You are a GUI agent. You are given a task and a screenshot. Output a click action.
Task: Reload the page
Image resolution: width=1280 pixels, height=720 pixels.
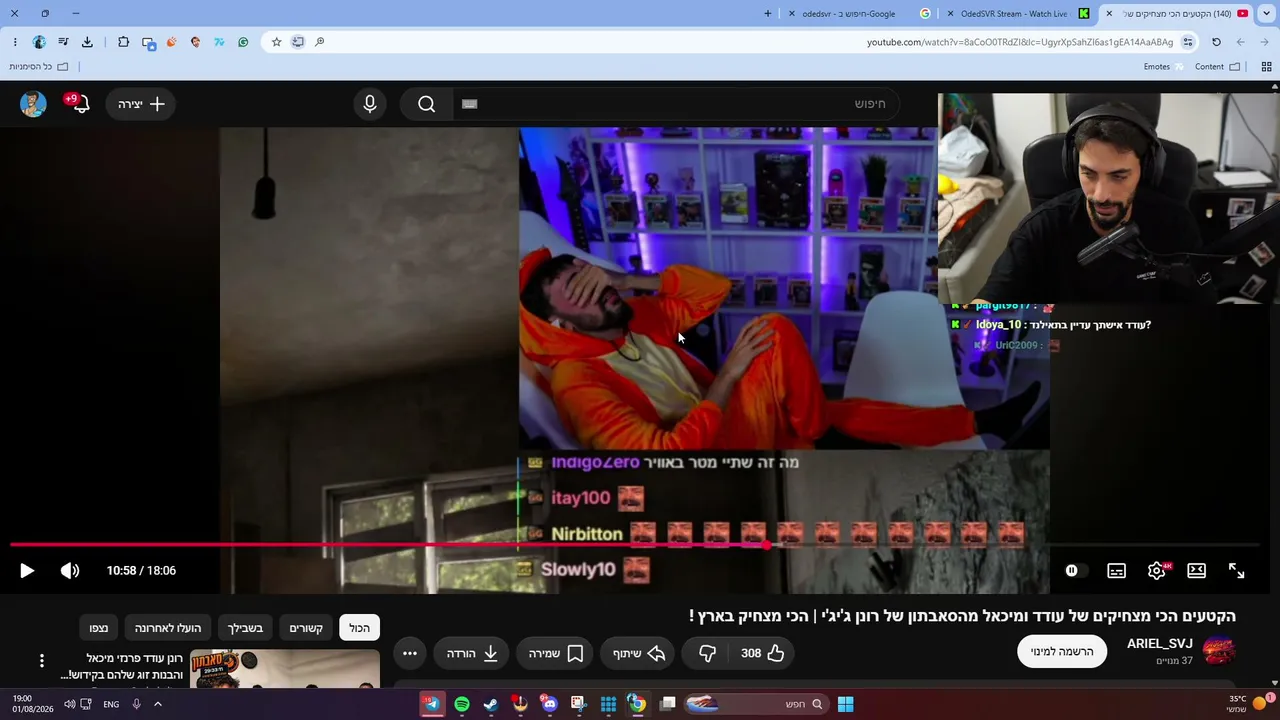[x=1216, y=42]
